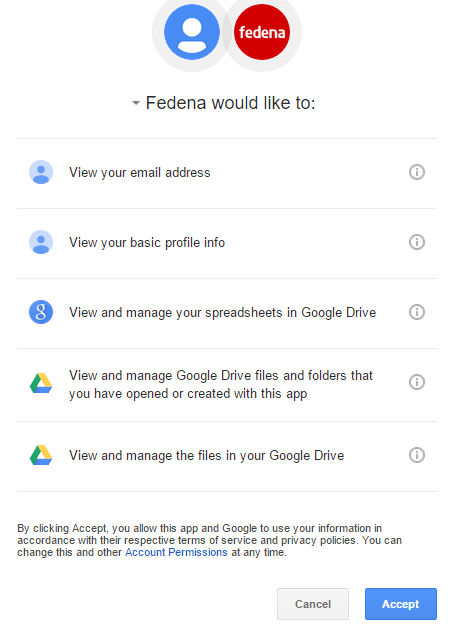The width and height of the screenshot is (450, 626).
Task: Click the blue Accept button
Action: 400,604
